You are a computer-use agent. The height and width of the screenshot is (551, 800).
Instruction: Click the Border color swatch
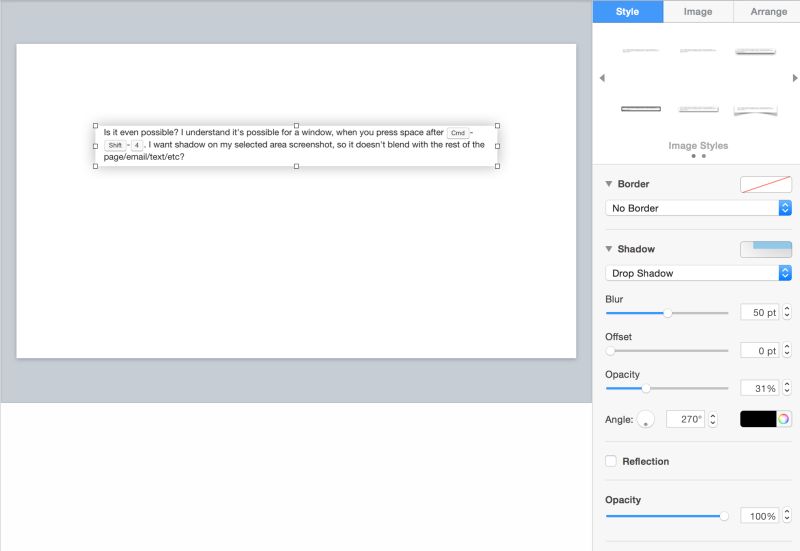766,184
